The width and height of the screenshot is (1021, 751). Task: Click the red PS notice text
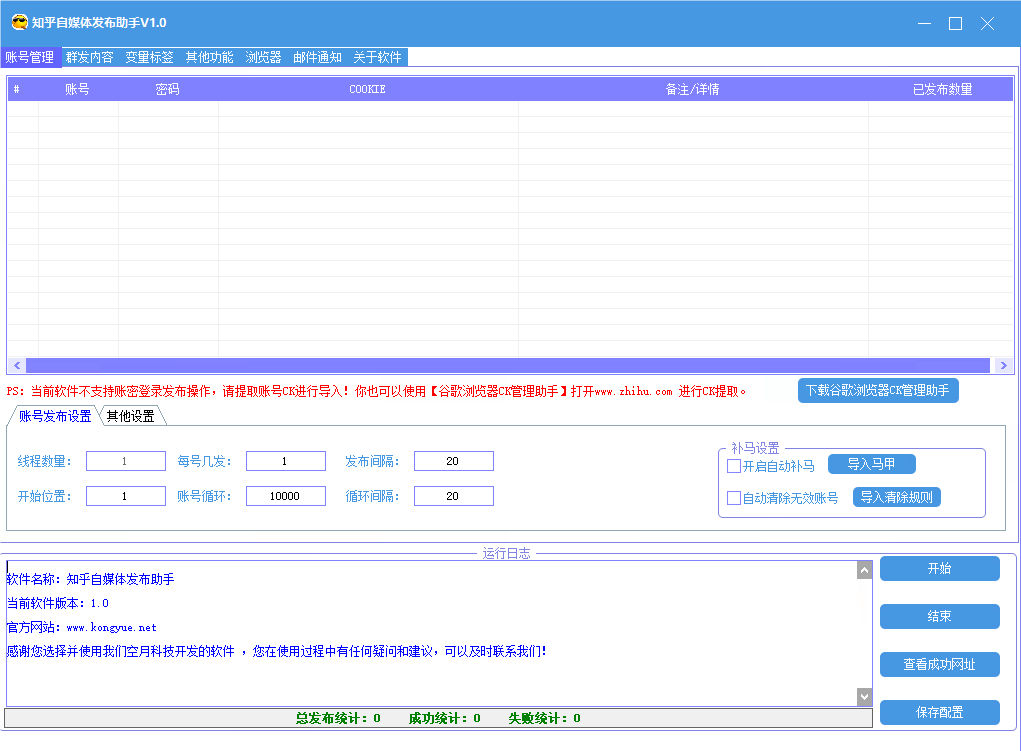click(x=376, y=391)
